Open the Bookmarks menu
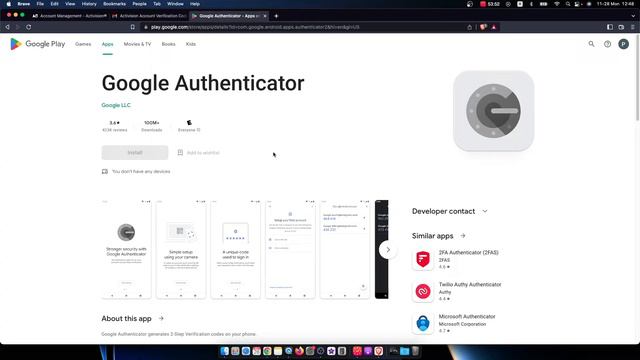Image resolution: width=640 pixels, height=360 pixels. [114, 4]
